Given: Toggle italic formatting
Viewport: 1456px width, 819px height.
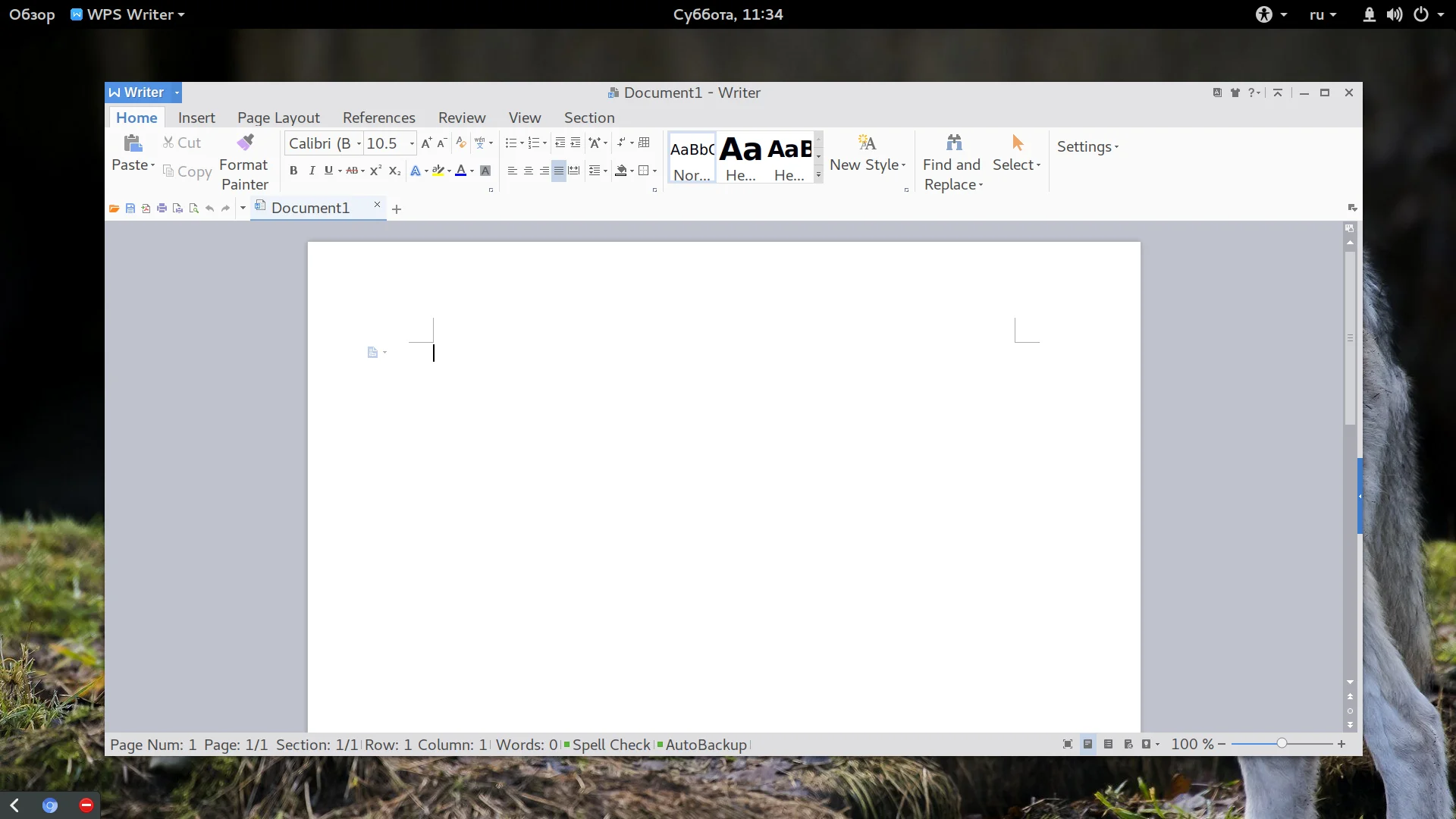Looking at the screenshot, I should click(x=312, y=171).
